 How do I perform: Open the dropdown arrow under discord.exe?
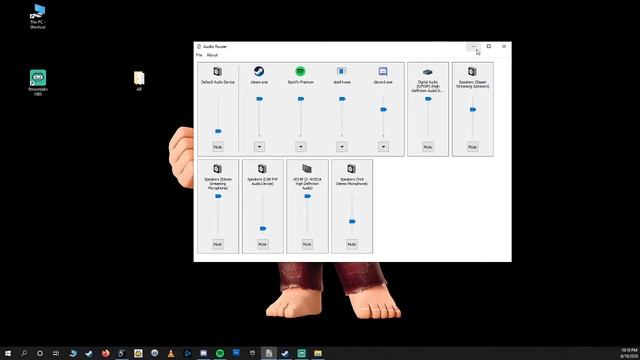pyautogui.click(x=383, y=147)
